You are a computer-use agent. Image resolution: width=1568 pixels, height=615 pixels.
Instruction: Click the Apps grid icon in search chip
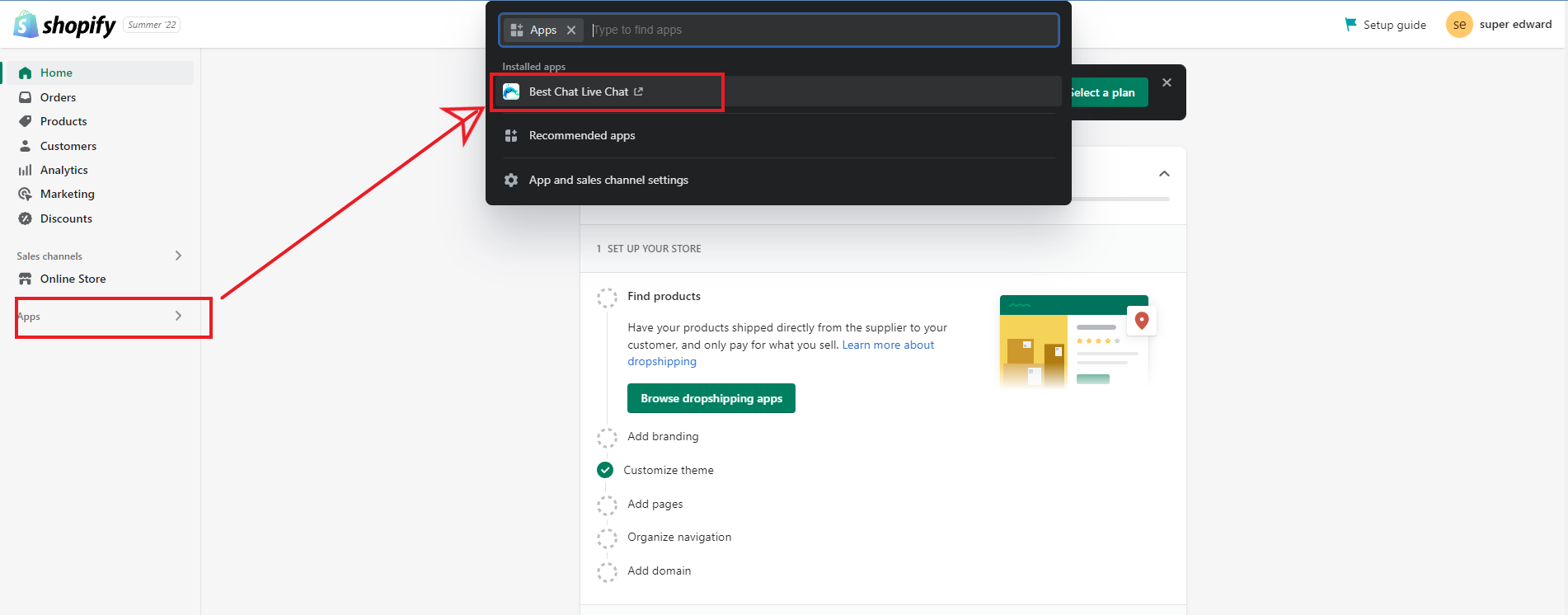[x=517, y=30]
